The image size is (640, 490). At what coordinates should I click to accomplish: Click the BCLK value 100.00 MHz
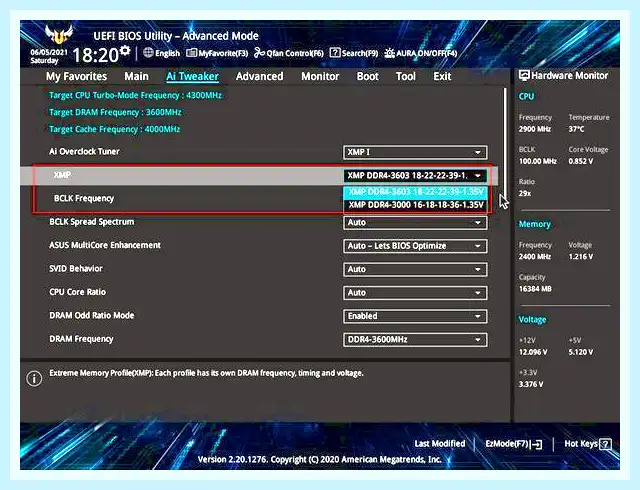[538, 161]
